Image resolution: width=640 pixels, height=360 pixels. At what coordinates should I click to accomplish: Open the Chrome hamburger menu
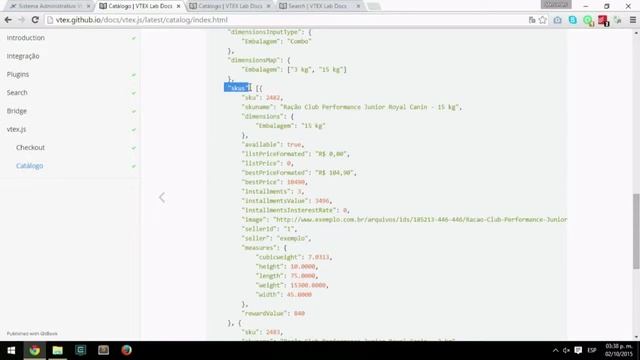click(633, 20)
